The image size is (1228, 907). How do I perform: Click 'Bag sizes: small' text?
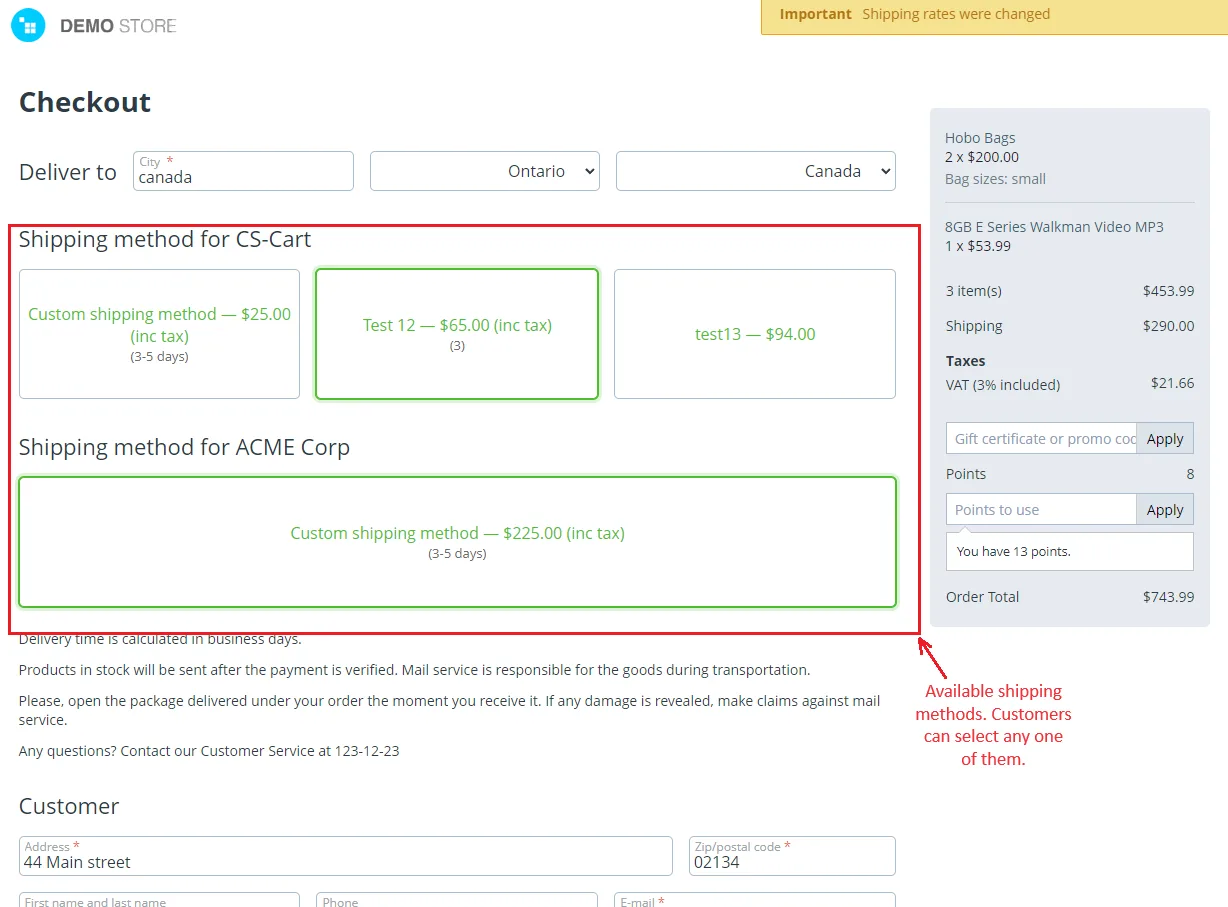[x=995, y=179]
